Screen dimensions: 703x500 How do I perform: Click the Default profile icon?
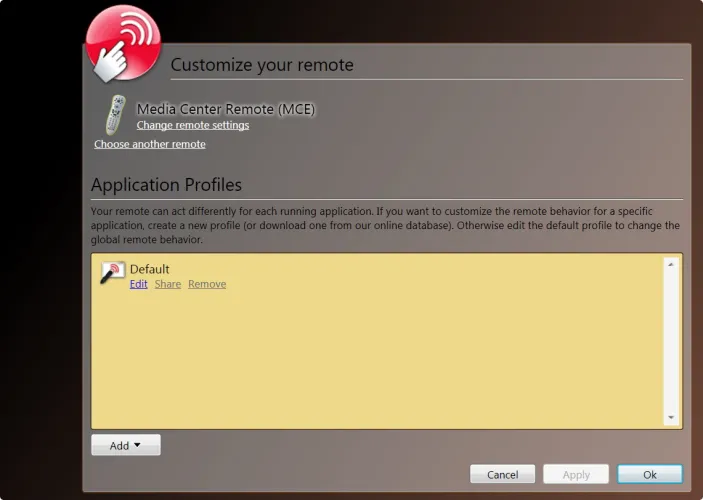(x=113, y=273)
